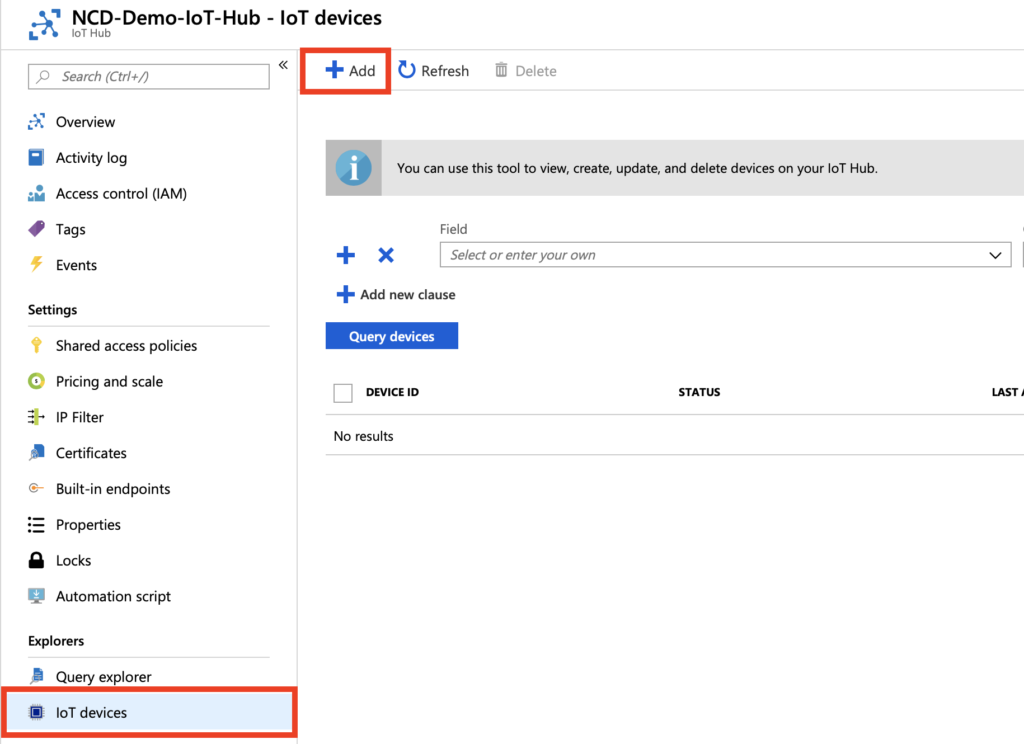Click the Query devices button

coord(392,336)
